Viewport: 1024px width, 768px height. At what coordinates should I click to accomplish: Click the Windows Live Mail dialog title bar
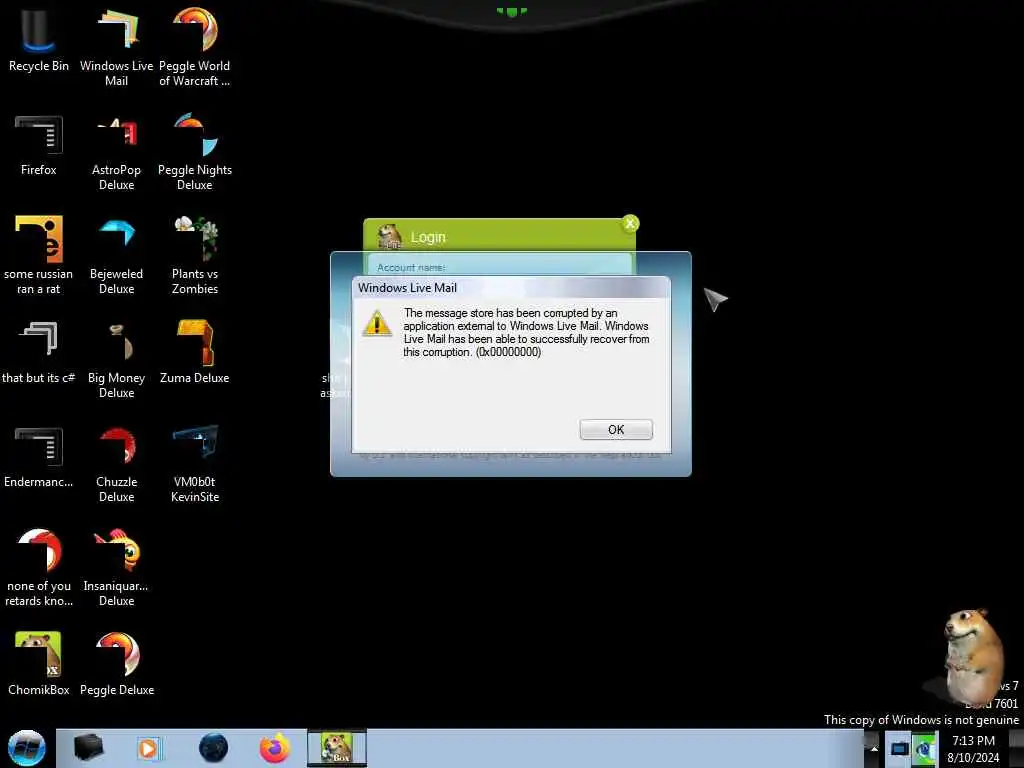coord(511,288)
